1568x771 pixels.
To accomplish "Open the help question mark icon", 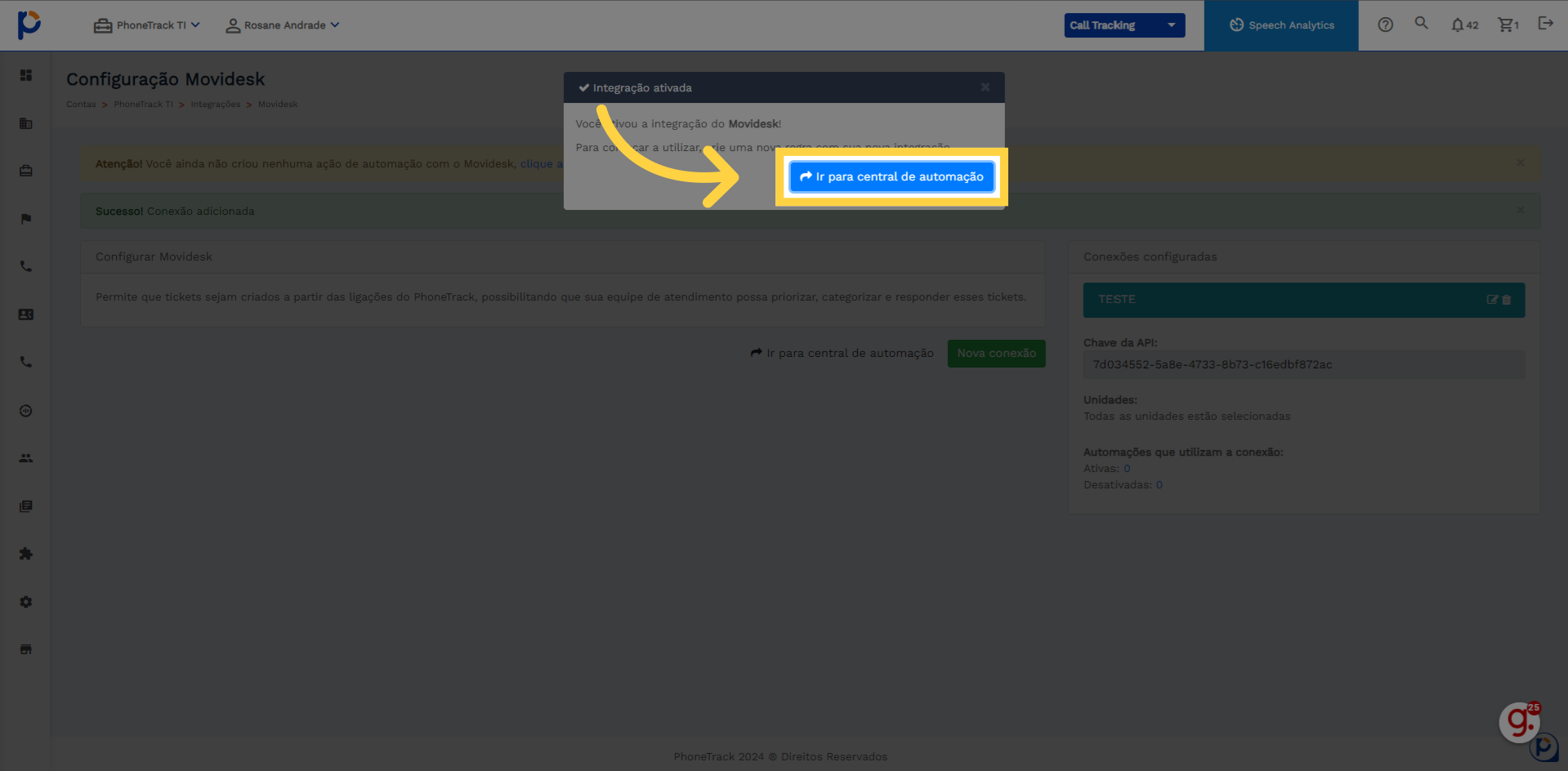I will (x=1385, y=25).
